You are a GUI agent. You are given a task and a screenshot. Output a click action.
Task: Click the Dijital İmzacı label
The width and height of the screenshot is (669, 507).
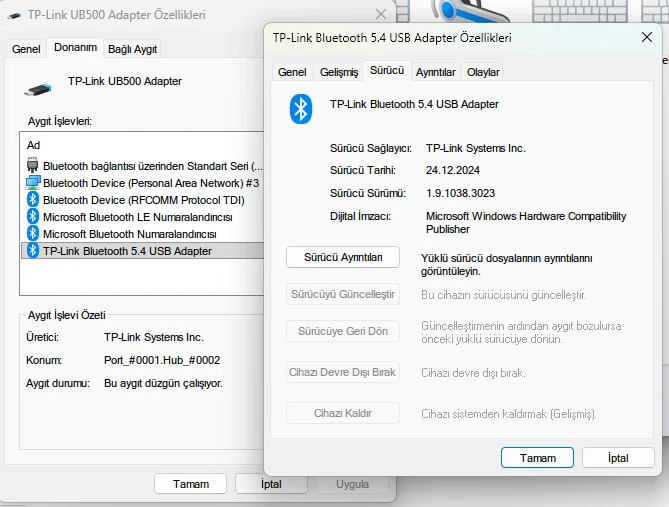coord(360,216)
